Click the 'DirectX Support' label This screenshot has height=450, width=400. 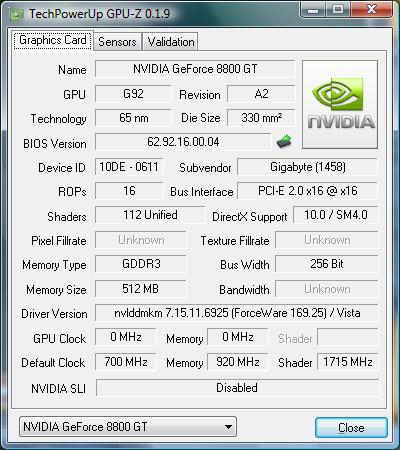(x=250, y=217)
